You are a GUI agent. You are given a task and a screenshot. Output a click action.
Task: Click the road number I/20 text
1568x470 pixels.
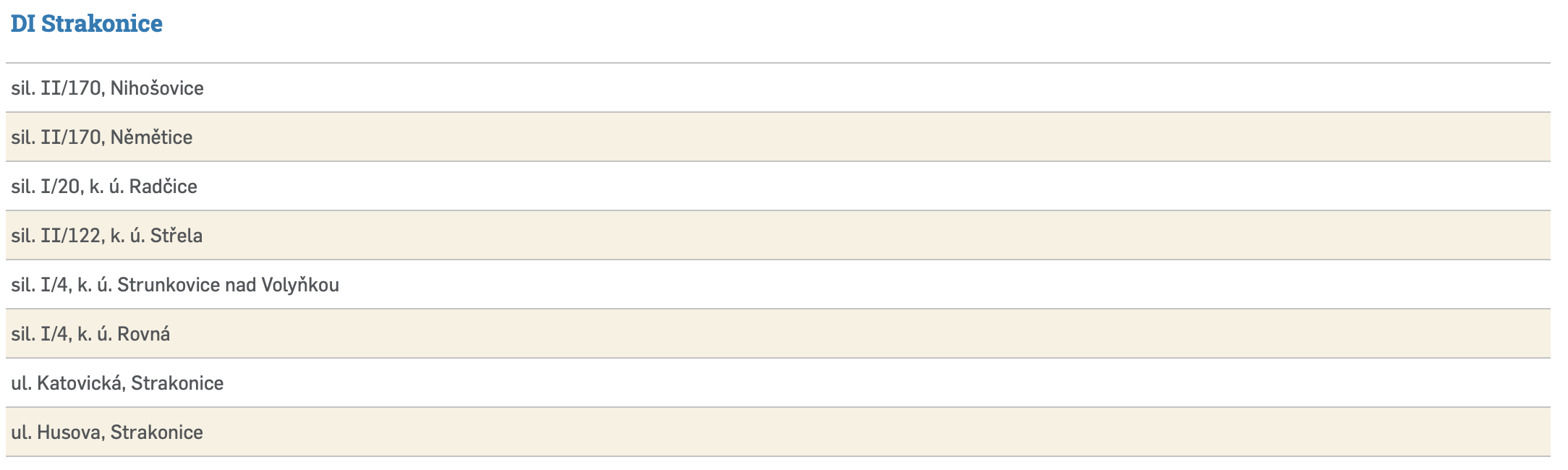(x=61, y=187)
